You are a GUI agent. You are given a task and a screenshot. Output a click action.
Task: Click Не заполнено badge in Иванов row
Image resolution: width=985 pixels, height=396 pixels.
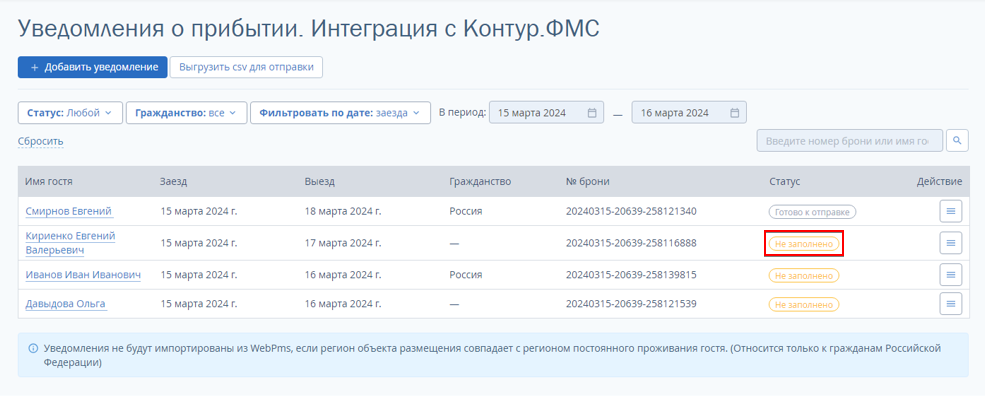click(804, 275)
